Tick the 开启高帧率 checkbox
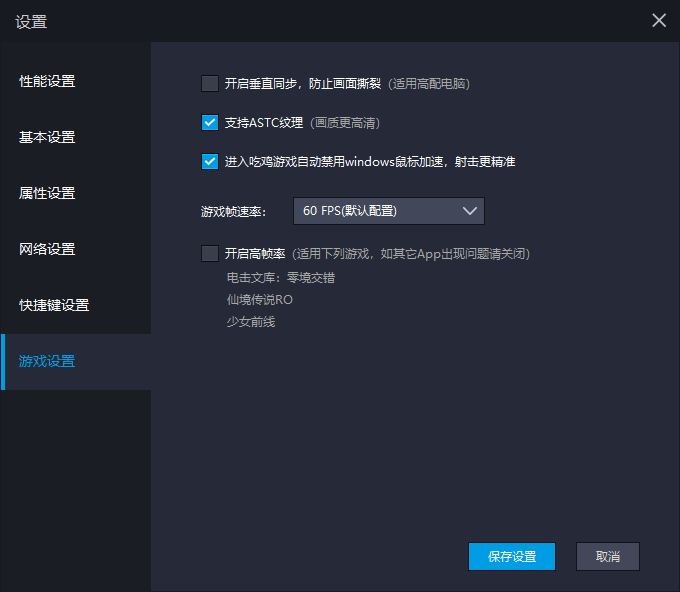The height and width of the screenshot is (592, 680). (x=210, y=254)
